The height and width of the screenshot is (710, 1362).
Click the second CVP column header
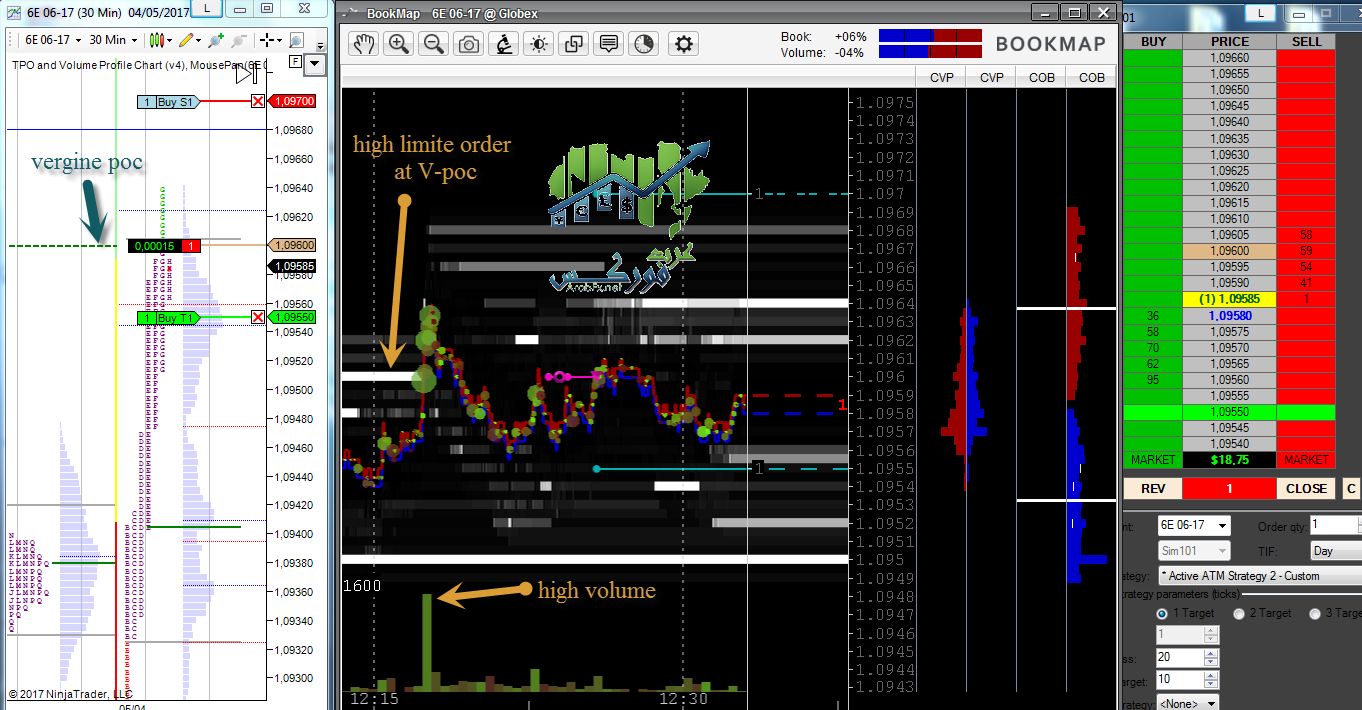991,77
